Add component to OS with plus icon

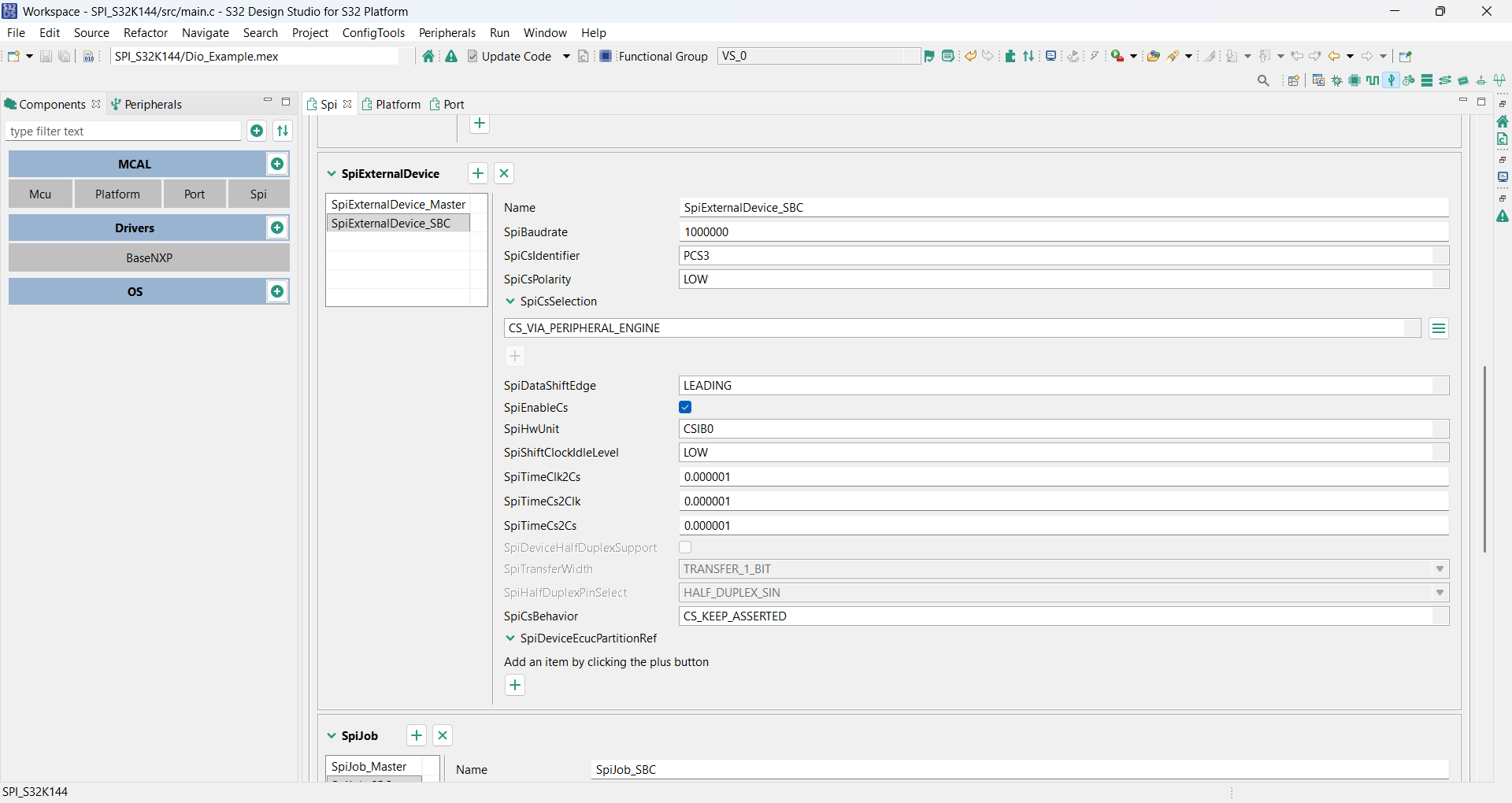[x=277, y=291]
